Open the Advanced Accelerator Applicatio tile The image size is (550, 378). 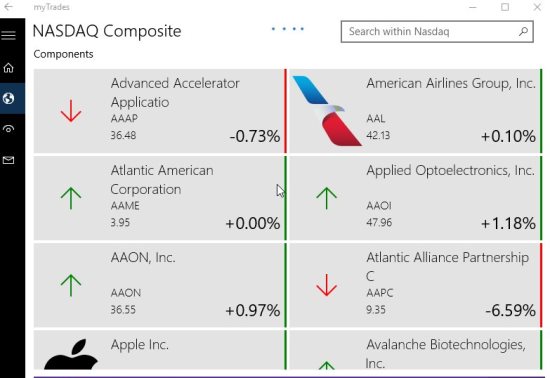click(x=160, y=111)
